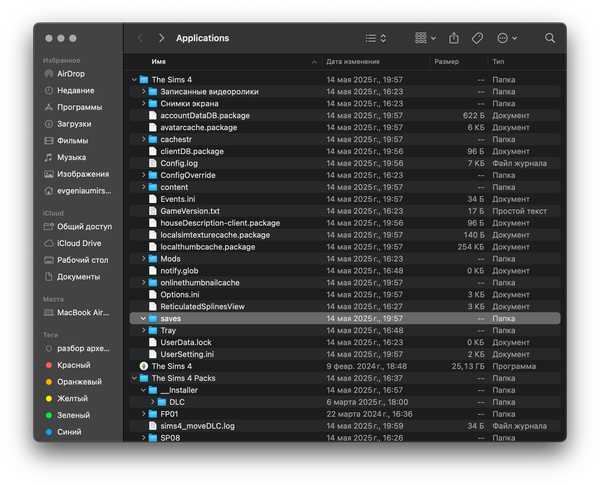This screenshot has width=600, height=486.
Task: Open the evgeniaumirs home folder
Action: pyautogui.click(x=78, y=191)
